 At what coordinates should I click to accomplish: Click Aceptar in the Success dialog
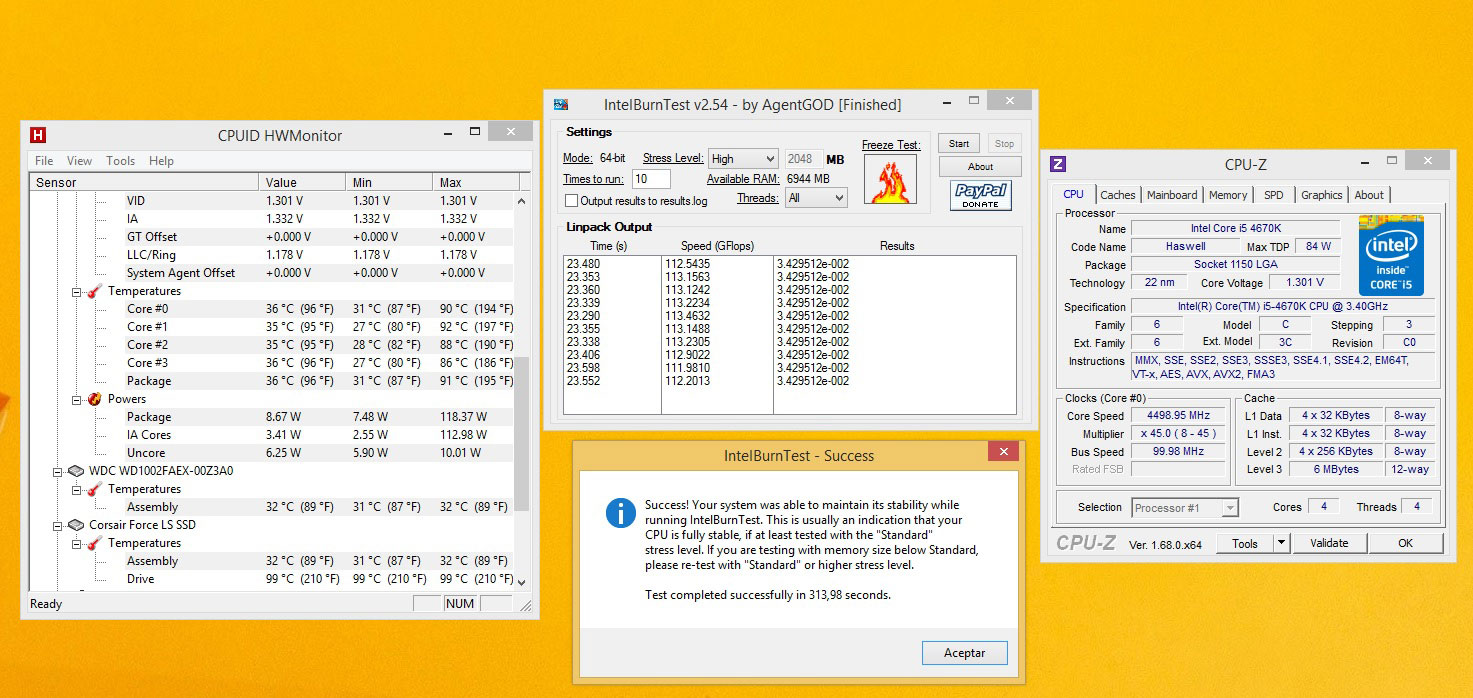click(964, 653)
